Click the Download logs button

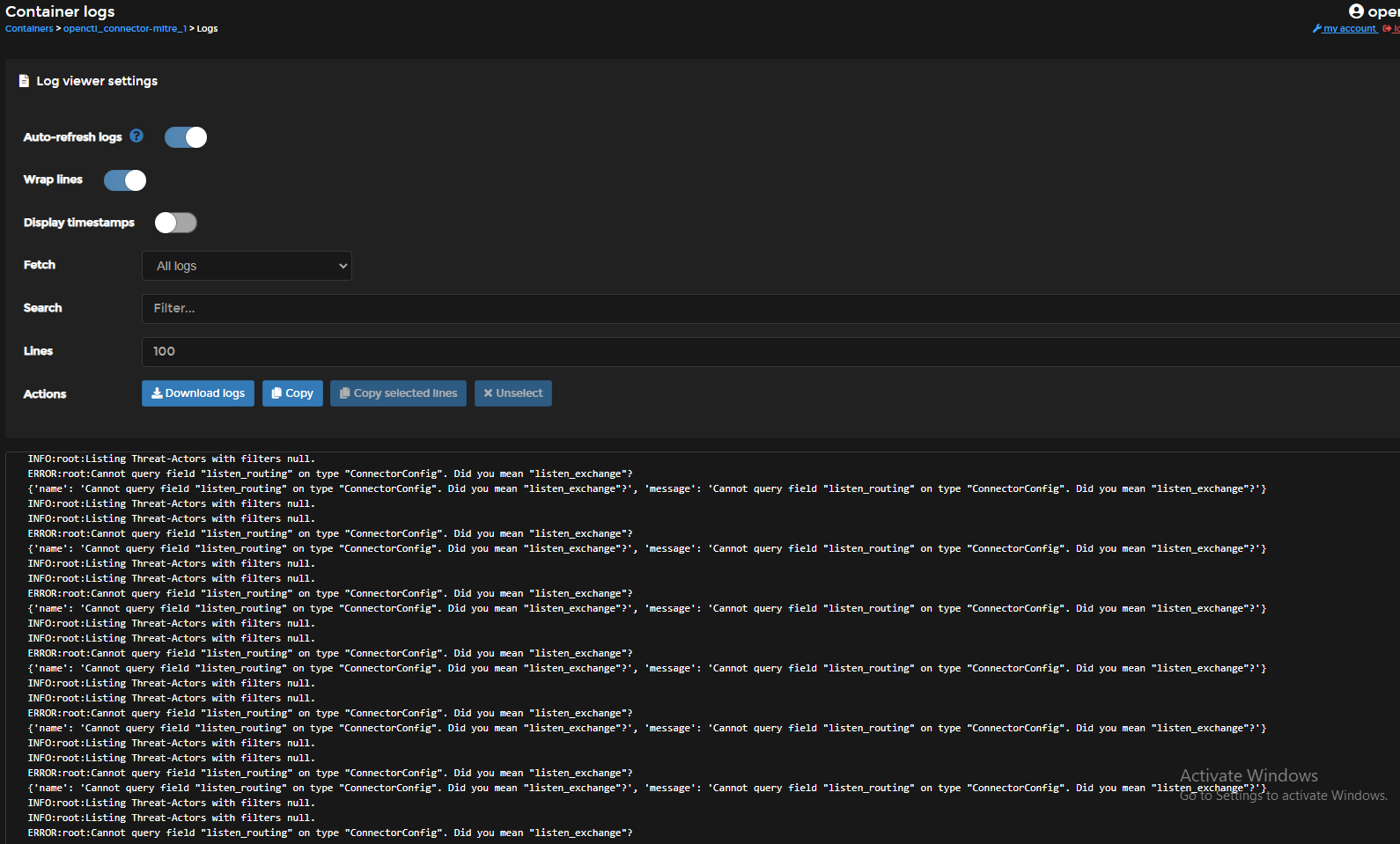tap(198, 393)
